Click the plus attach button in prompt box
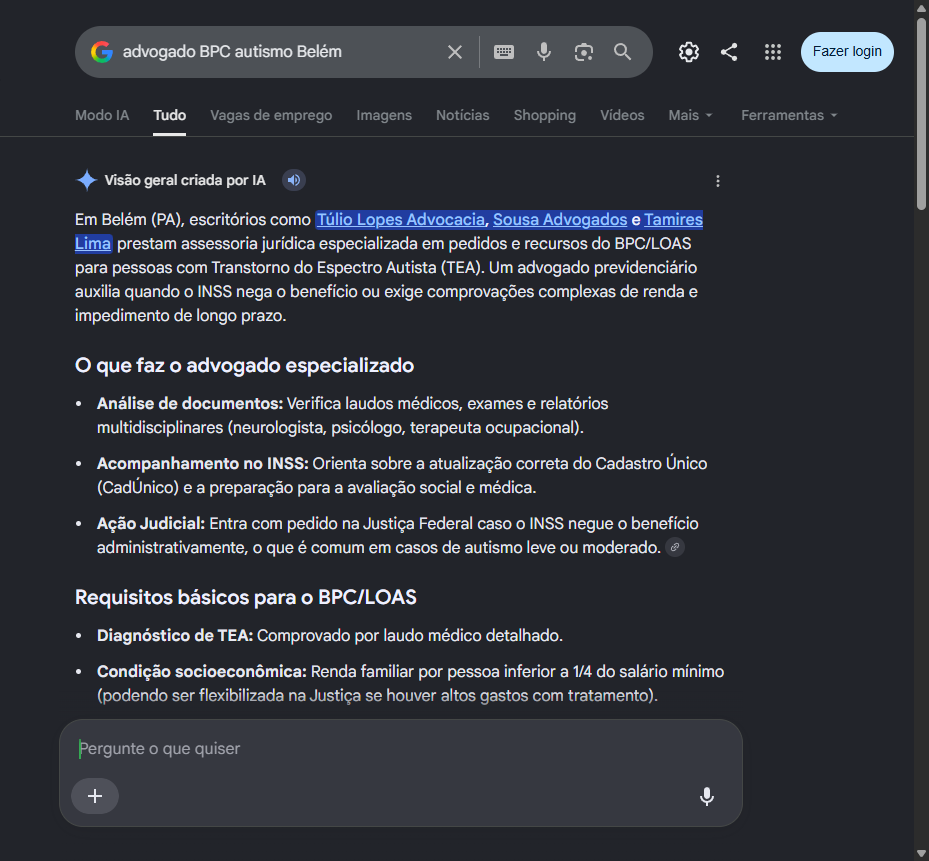The image size is (929, 861). [95, 796]
